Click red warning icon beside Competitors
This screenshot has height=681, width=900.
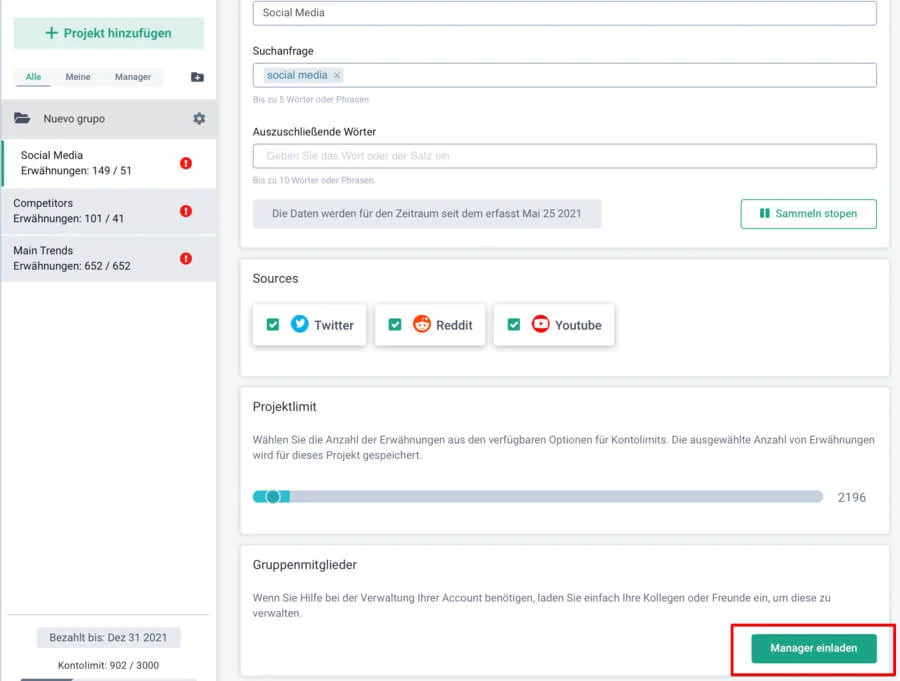[x=186, y=211]
